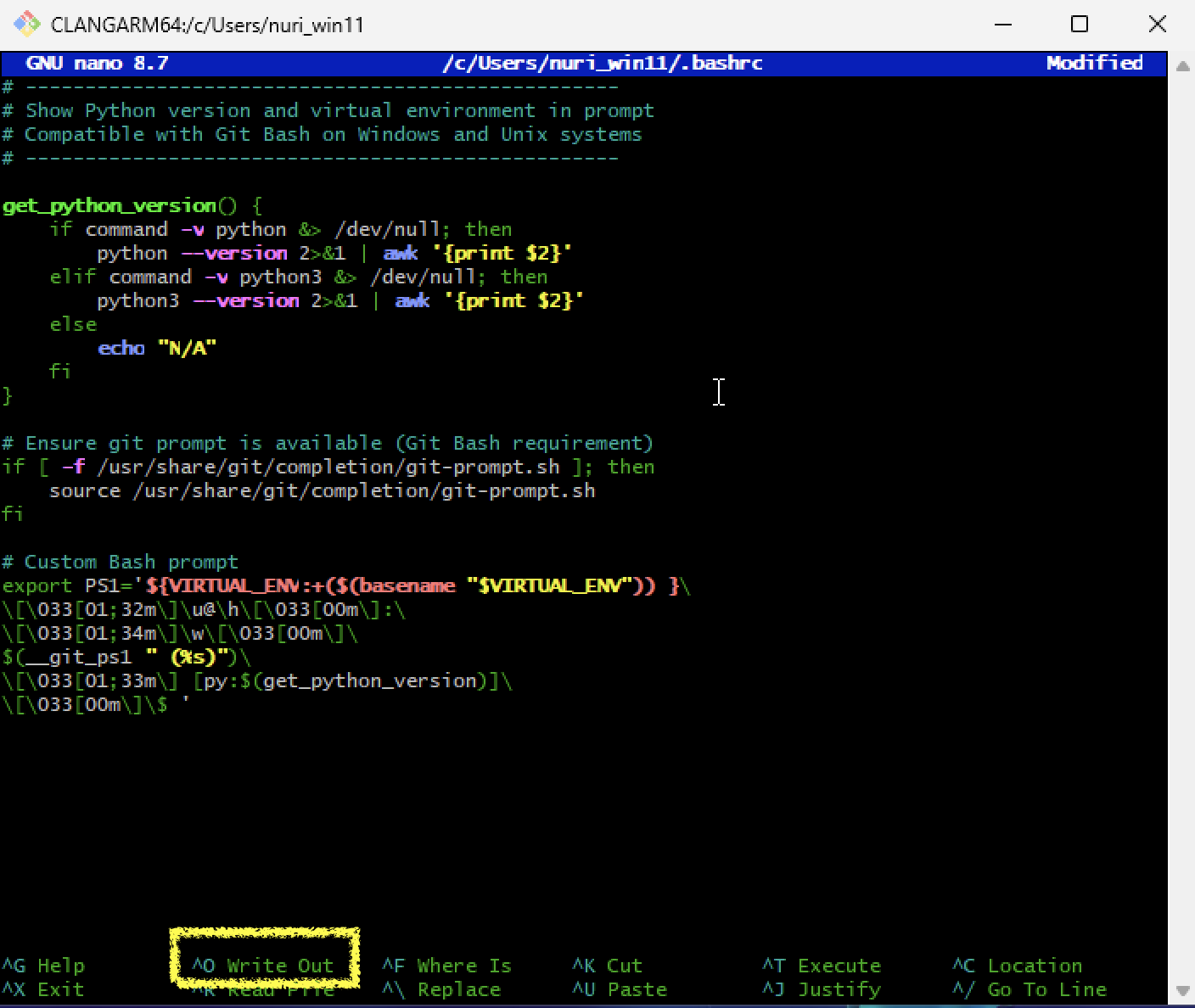Image resolution: width=1195 pixels, height=1008 pixels.
Task: Click the 'python --version 2>&1' line
Action: (334, 253)
